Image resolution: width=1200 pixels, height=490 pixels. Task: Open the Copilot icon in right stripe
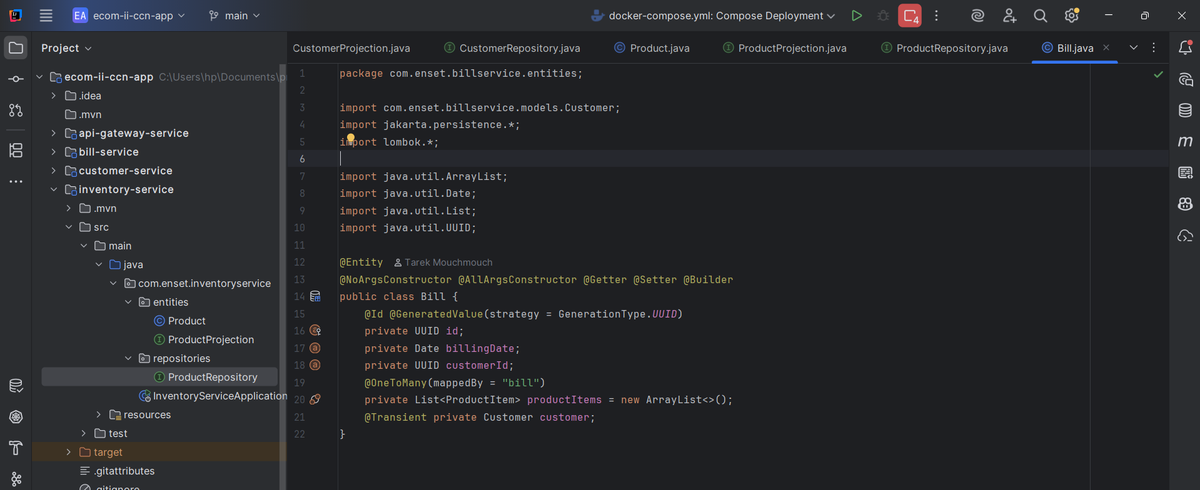[x=1185, y=204]
